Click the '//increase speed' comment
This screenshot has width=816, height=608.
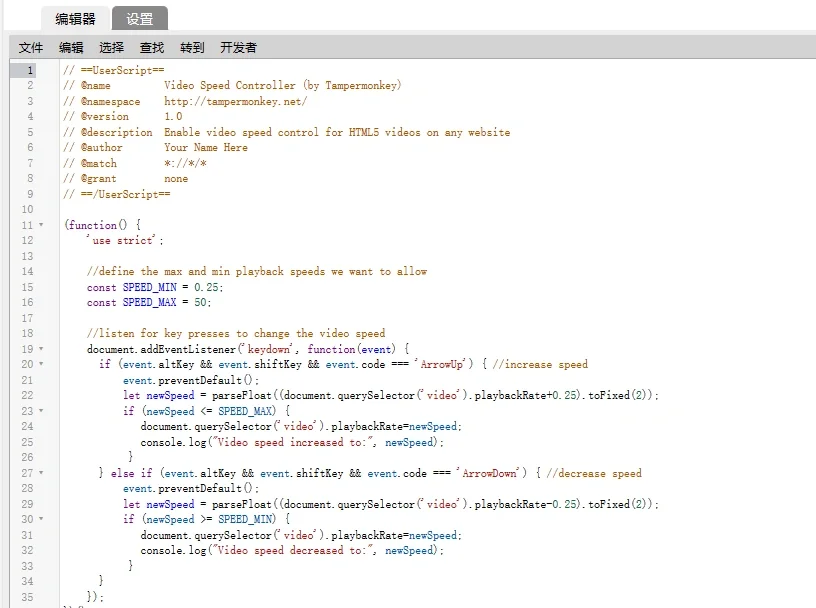(x=540, y=364)
